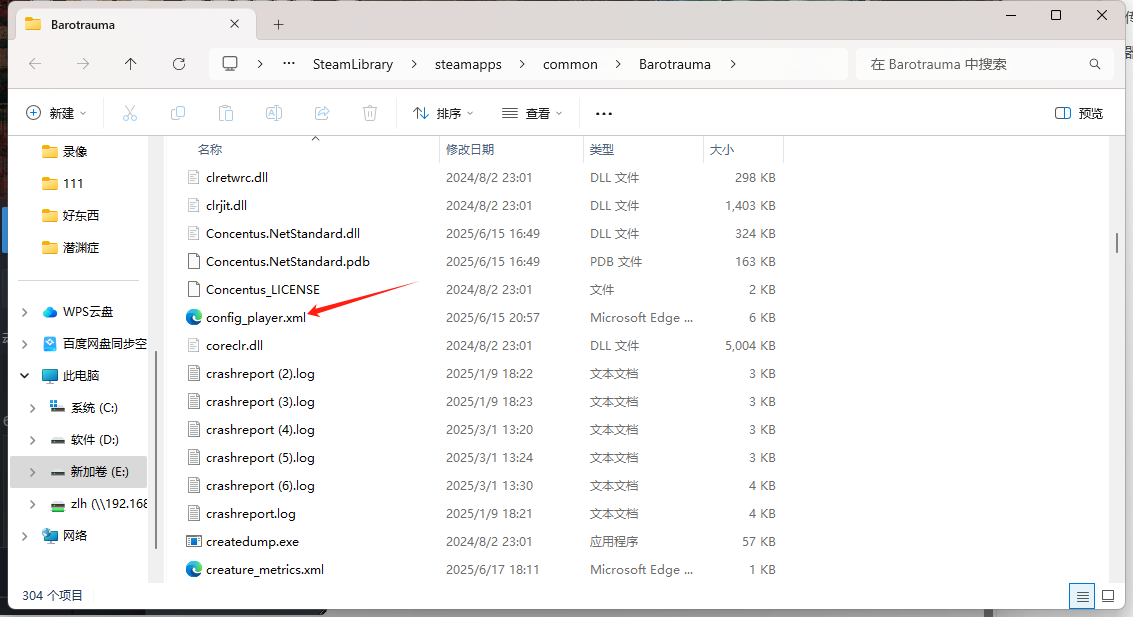Click the 在 Barotrauma 中搜索 search box
Image resolution: width=1133 pixels, height=617 pixels.
pos(983,64)
